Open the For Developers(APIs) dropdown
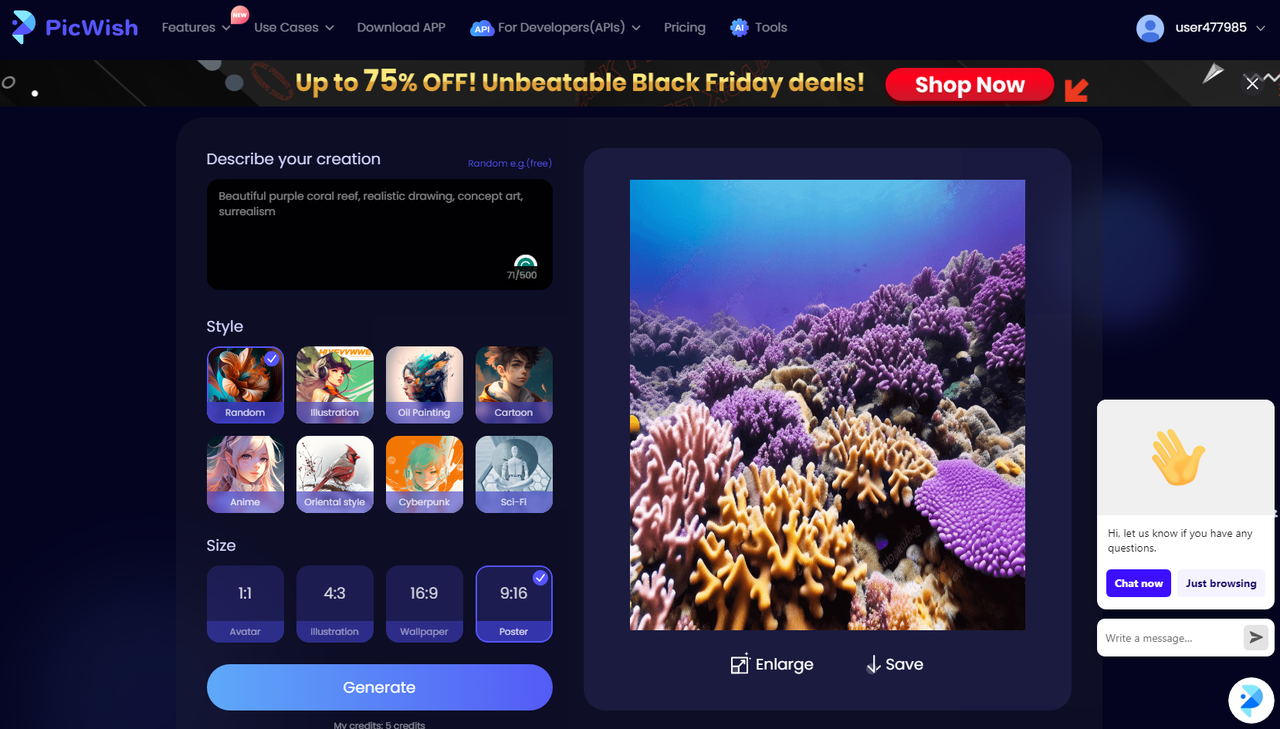This screenshot has height=729, width=1280. (556, 27)
